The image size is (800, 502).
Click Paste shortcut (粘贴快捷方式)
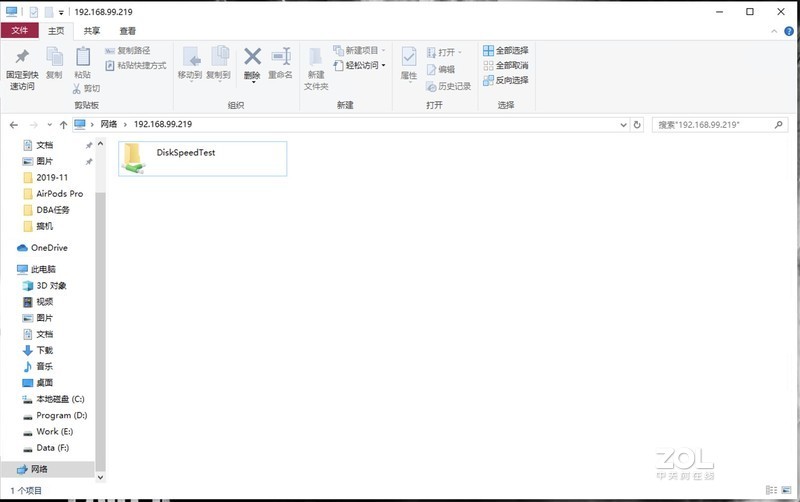(x=136, y=65)
